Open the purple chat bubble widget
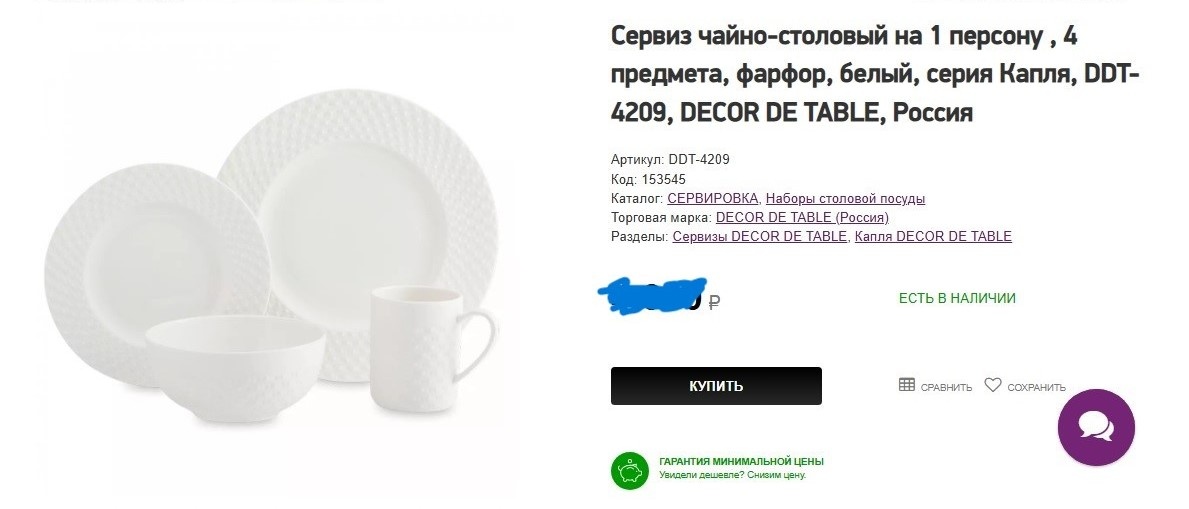 click(x=1096, y=428)
